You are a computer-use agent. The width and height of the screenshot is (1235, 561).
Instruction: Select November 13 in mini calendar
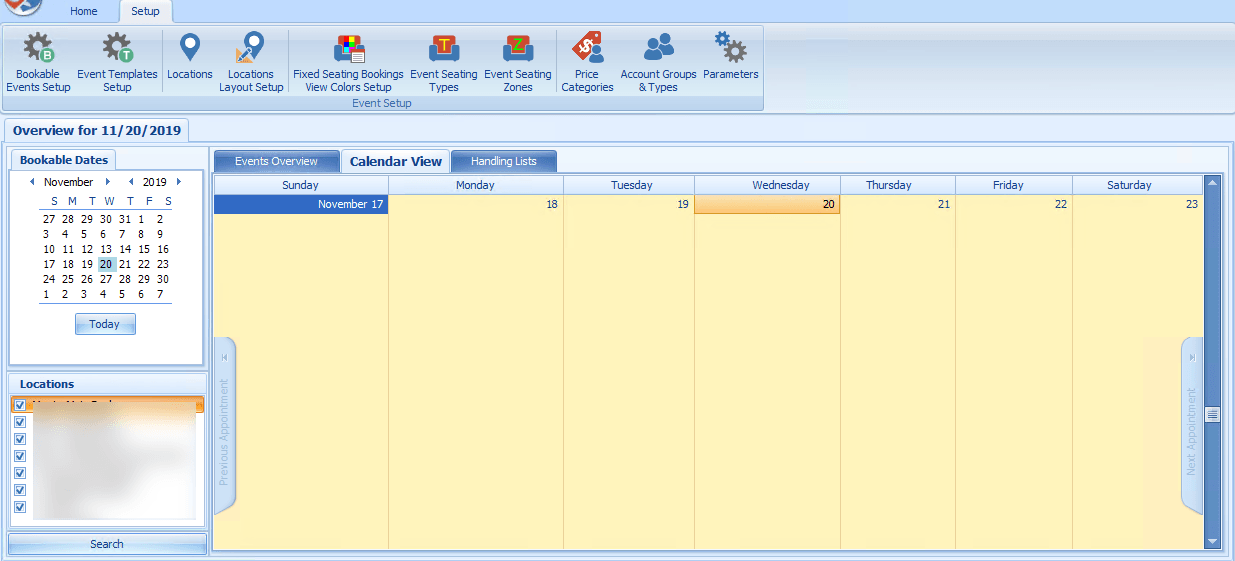106,249
